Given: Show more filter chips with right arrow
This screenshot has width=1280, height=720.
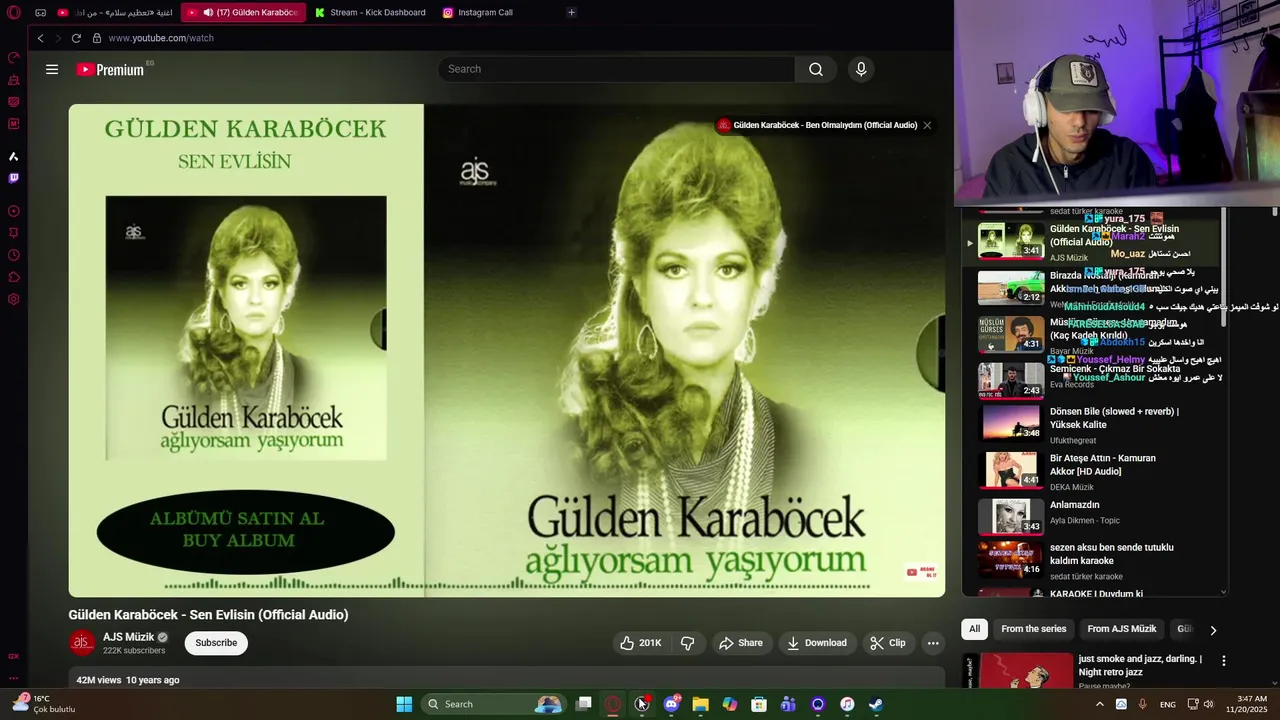Looking at the screenshot, I should pos(1213,630).
